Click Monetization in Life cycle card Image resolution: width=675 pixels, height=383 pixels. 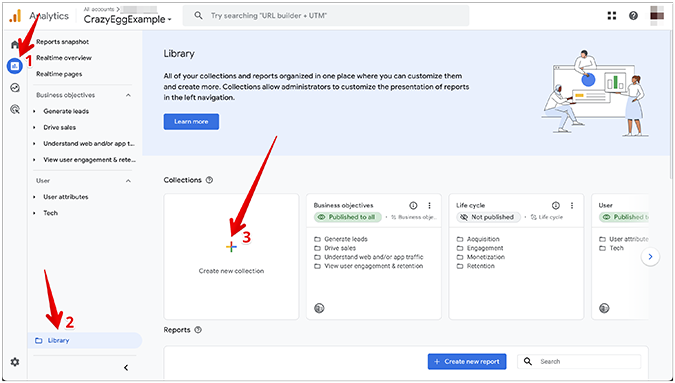[486, 257]
